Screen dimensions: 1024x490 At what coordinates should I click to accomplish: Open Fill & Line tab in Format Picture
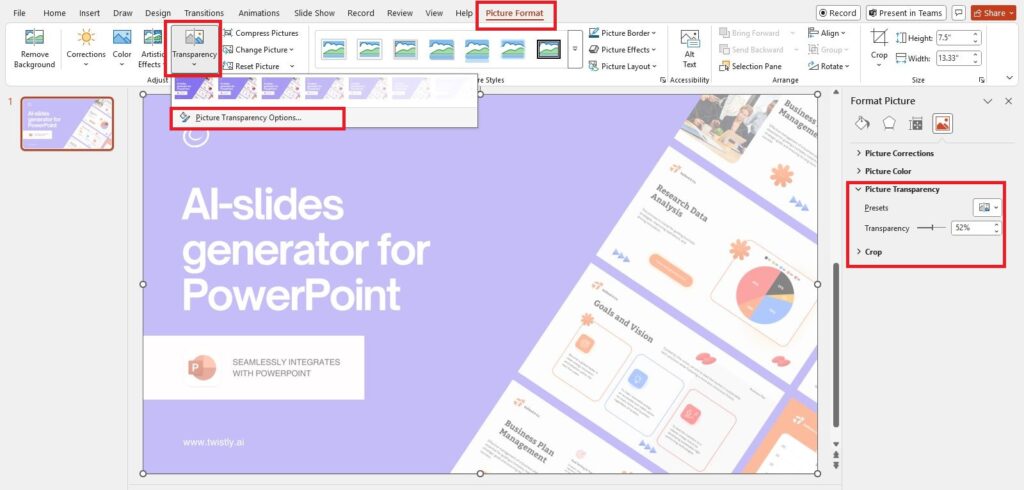pyautogui.click(x=862, y=123)
